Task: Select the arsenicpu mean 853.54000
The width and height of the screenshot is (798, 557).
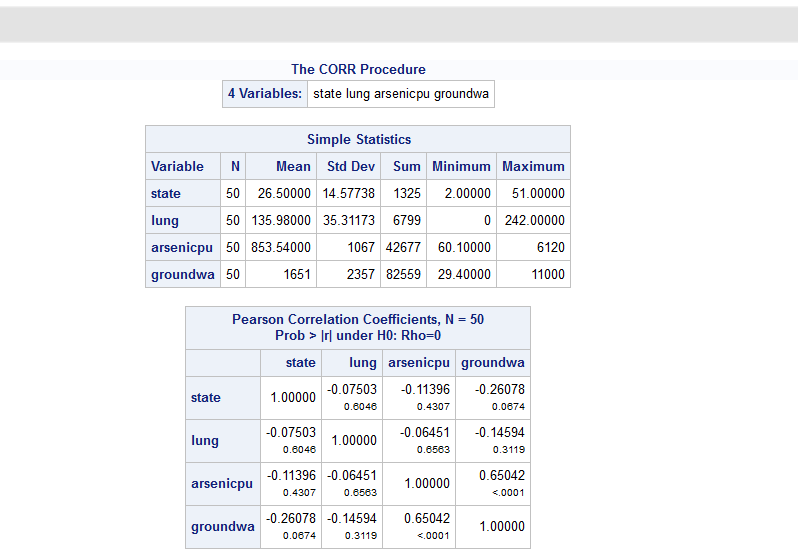Action: click(x=281, y=247)
